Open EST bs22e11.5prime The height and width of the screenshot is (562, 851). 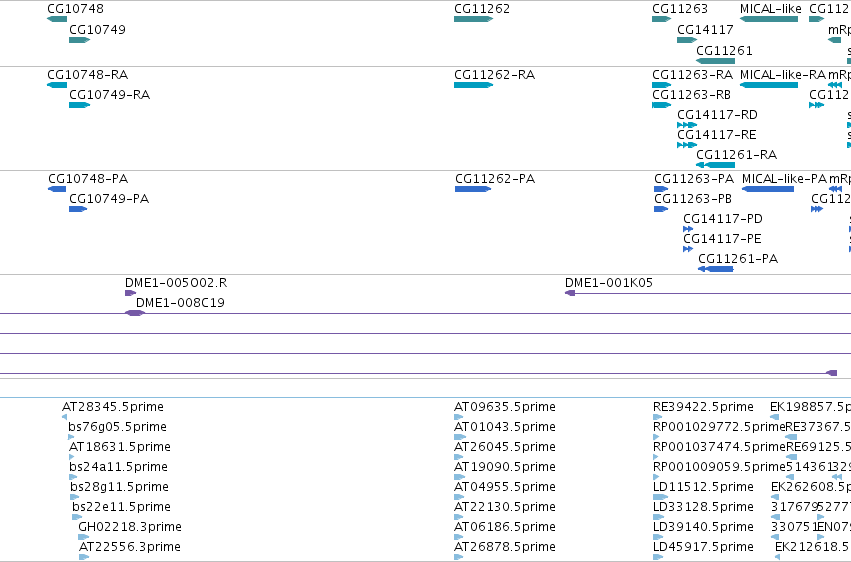(x=77, y=517)
